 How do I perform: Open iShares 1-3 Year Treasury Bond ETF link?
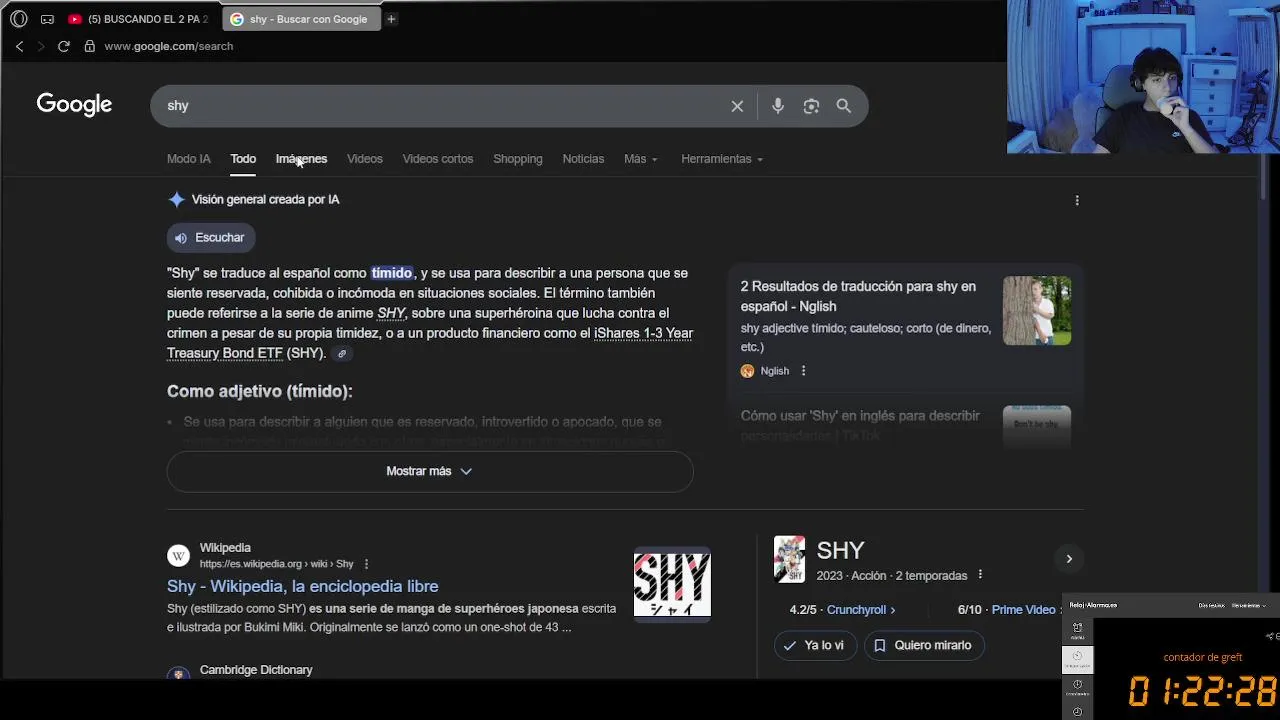tap(430, 343)
